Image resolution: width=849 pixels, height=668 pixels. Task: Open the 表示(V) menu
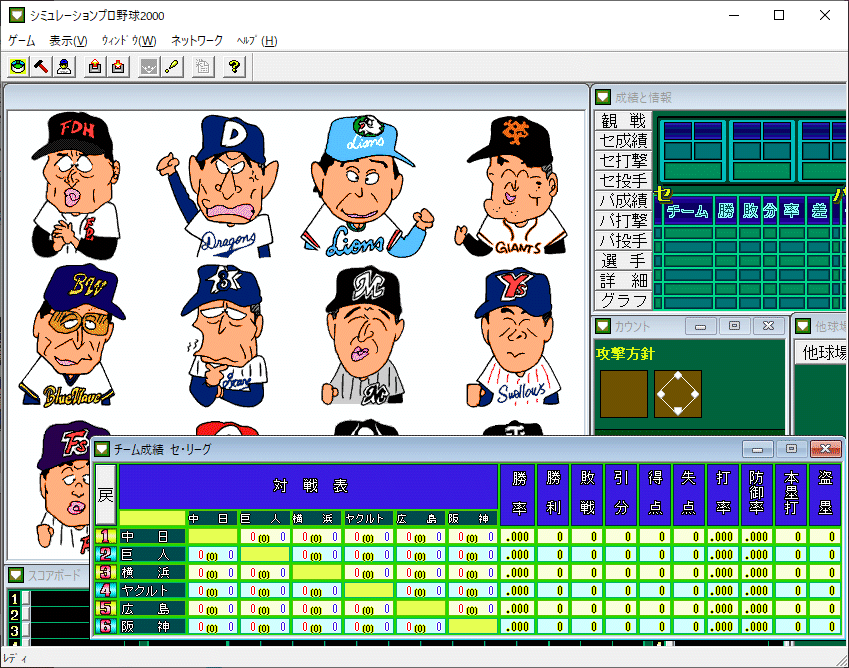click(68, 41)
